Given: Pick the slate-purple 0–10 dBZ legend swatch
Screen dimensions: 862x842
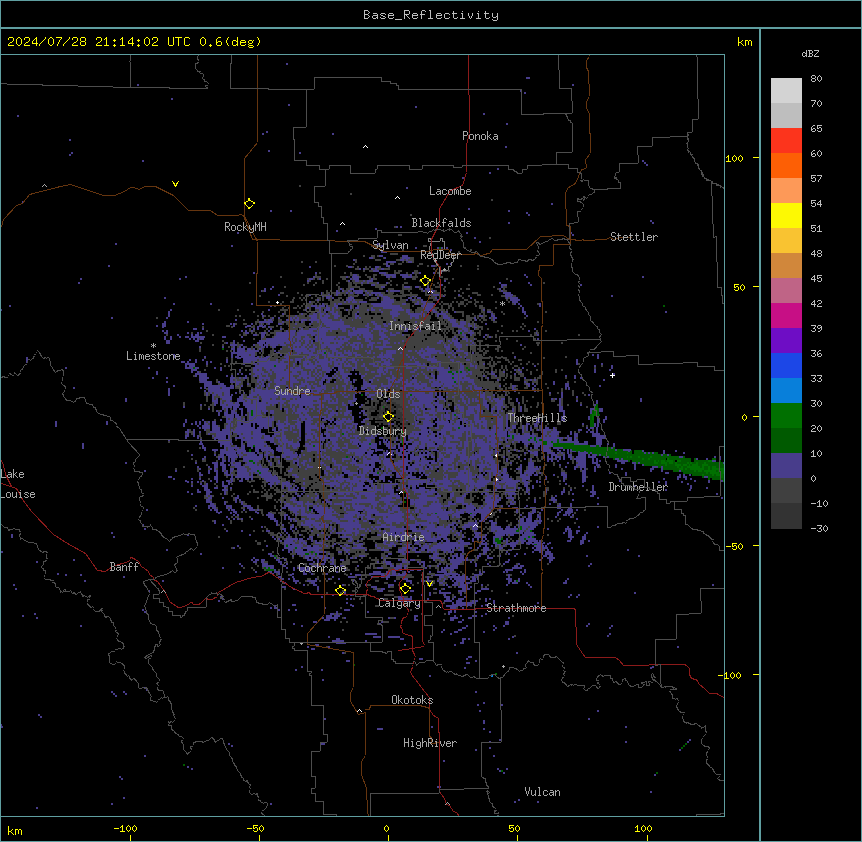Looking at the screenshot, I should point(786,466).
